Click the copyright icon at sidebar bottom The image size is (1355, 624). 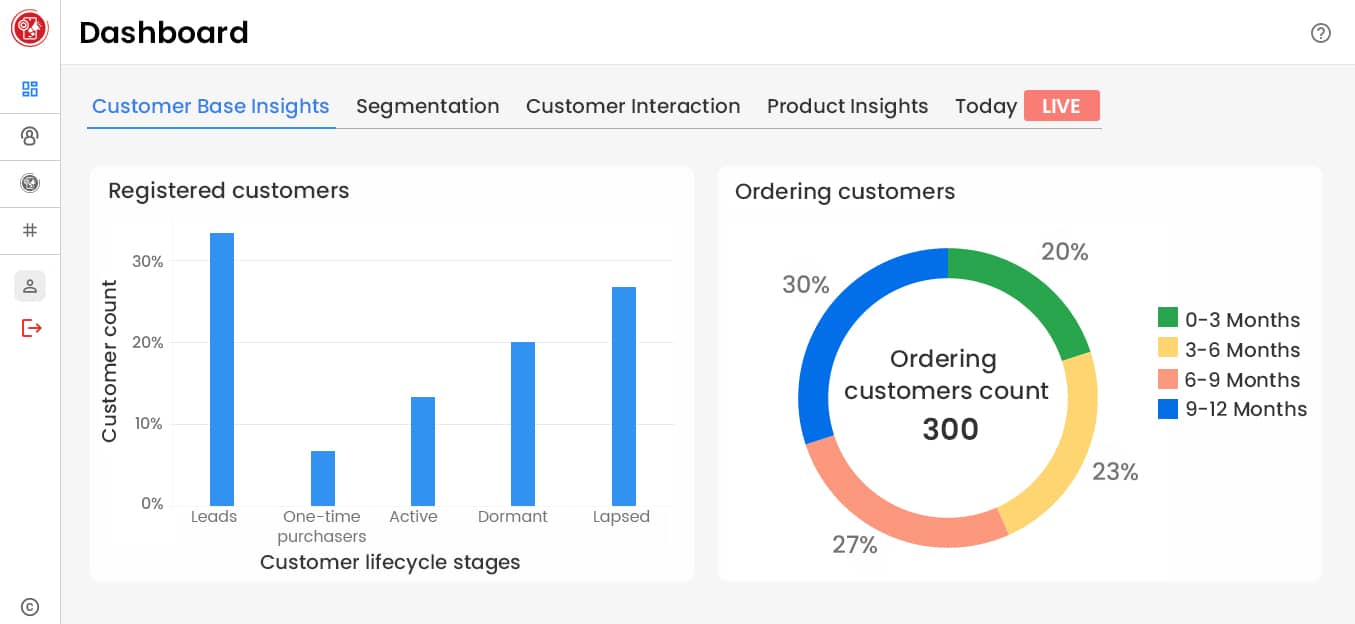tap(30, 606)
